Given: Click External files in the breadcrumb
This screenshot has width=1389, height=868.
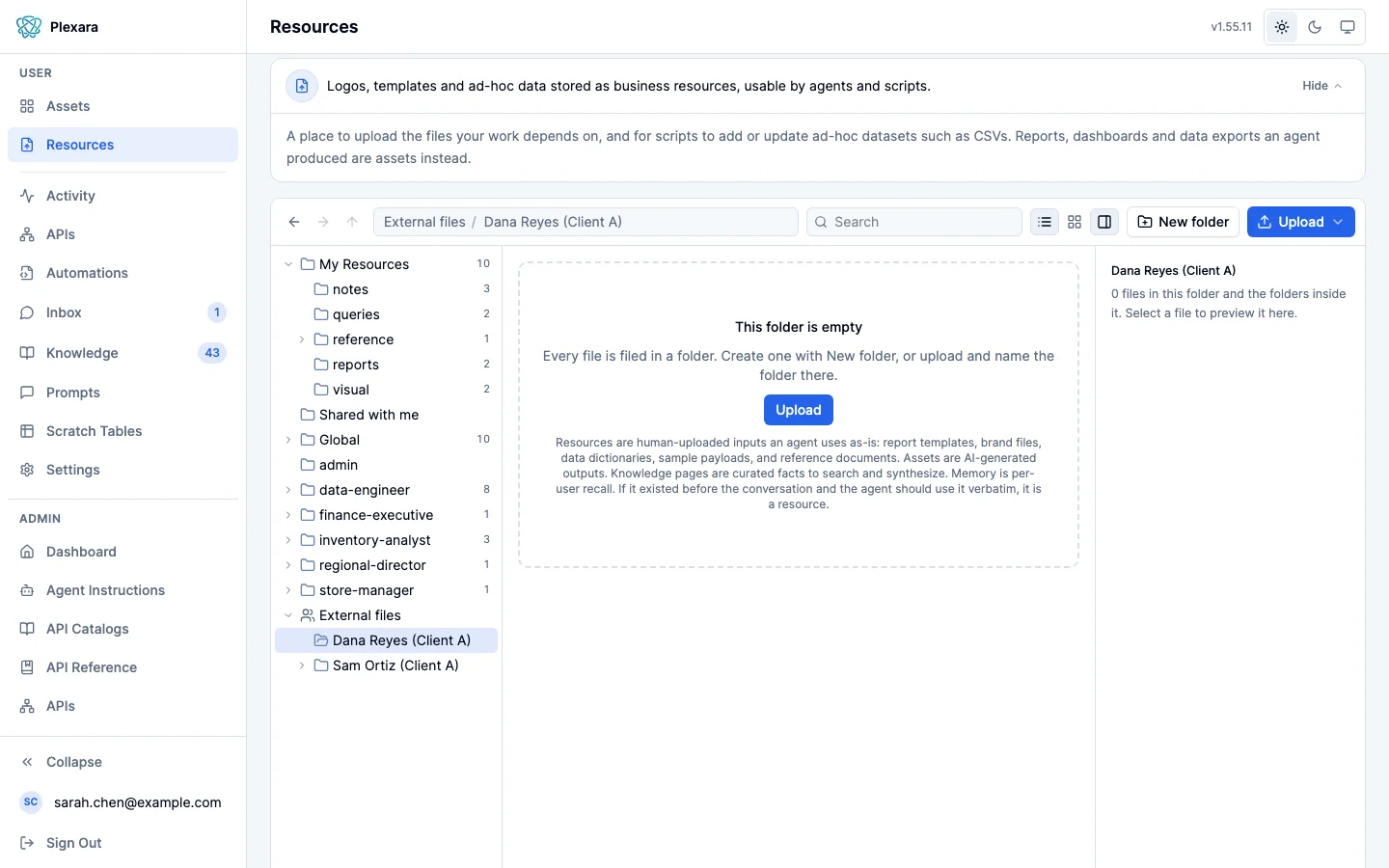Looking at the screenshot, I should pos(424,222).
